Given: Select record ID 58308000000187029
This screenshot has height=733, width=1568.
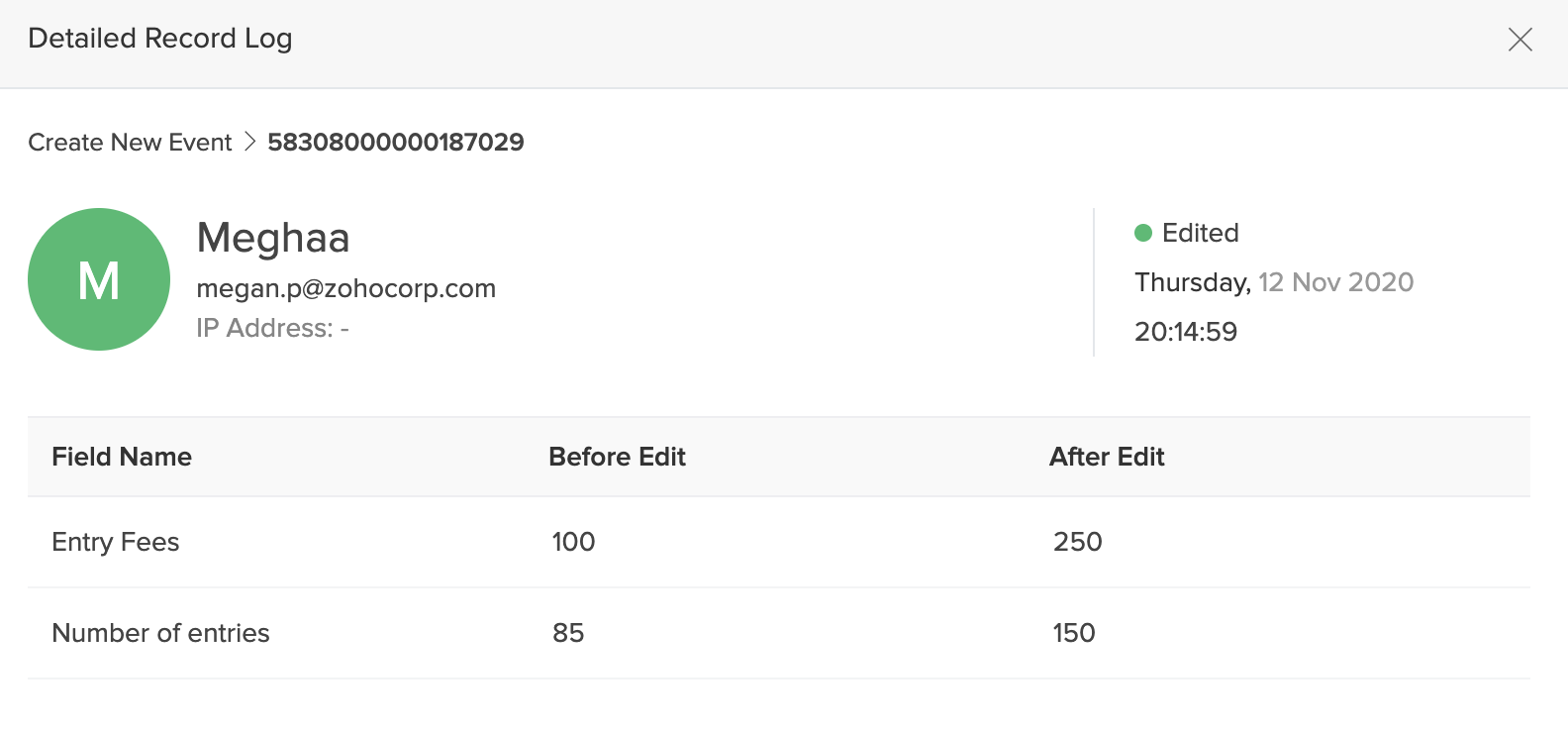Looking at the screenshot, I should coord(396,143).
